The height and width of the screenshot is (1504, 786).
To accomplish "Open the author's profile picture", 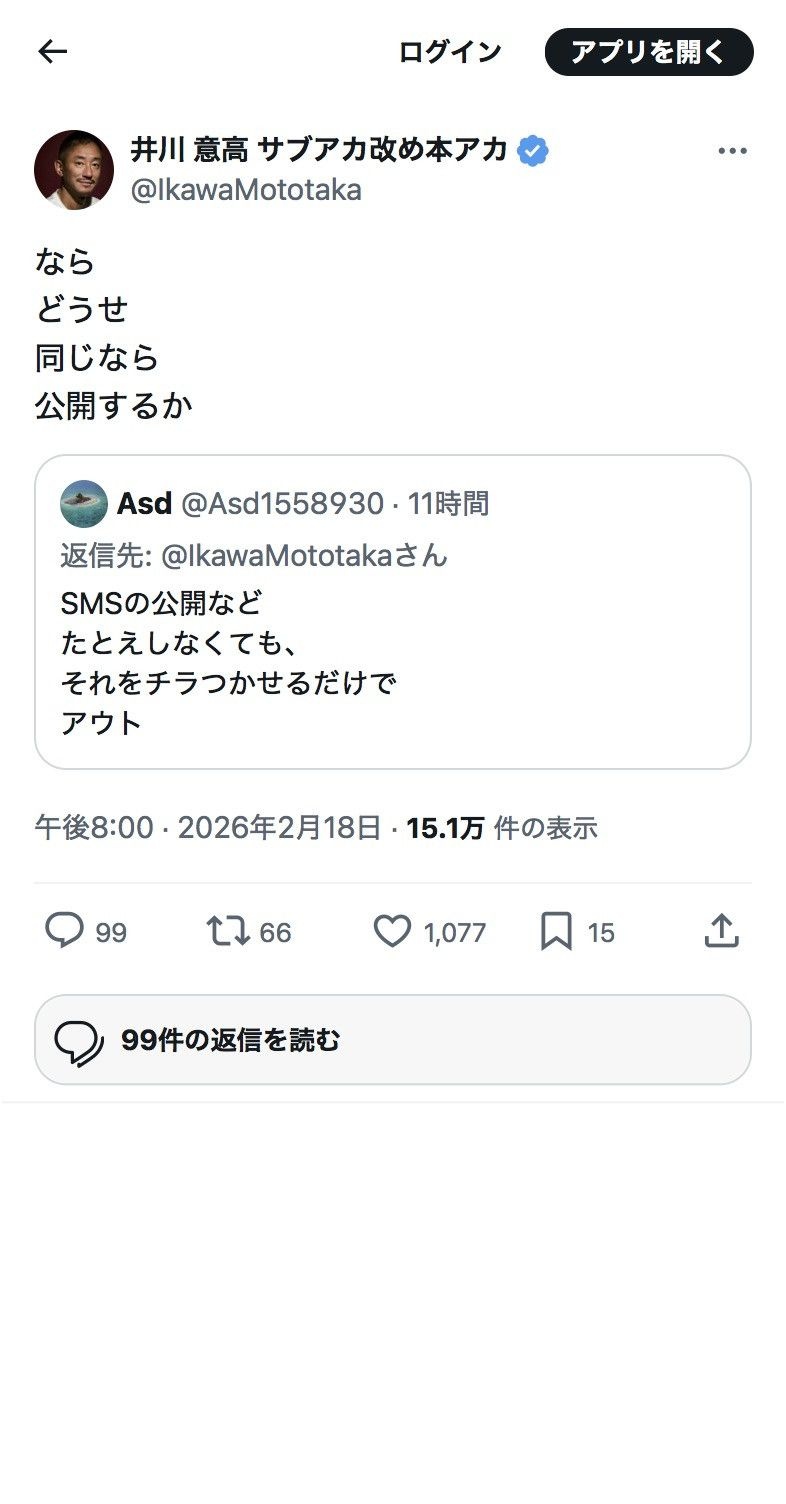I will click(74, 170).
